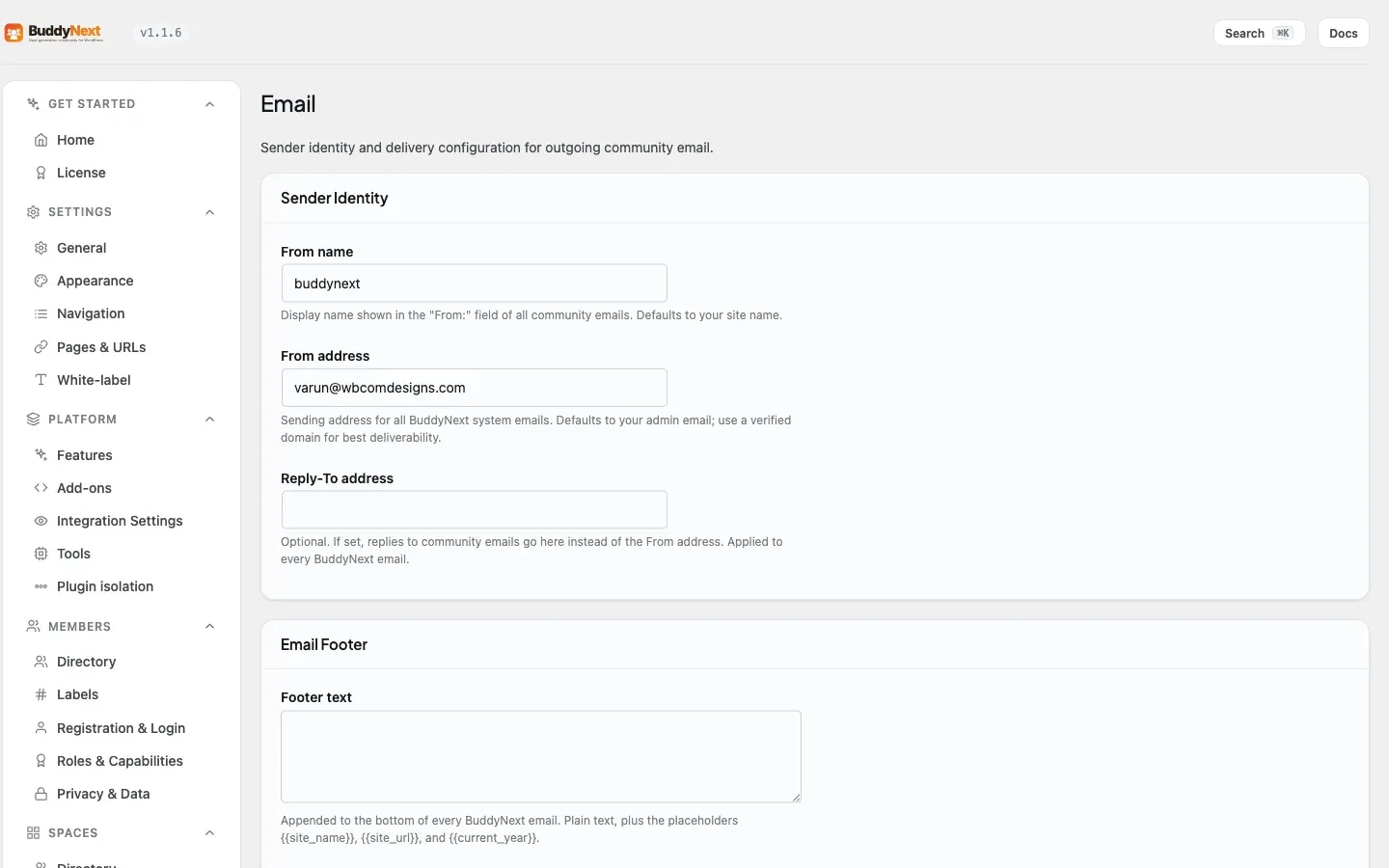Viewport: 1389px width, 868px height.
Task: Collapse the Settings section chevron
Action: (x=209, y=212)
